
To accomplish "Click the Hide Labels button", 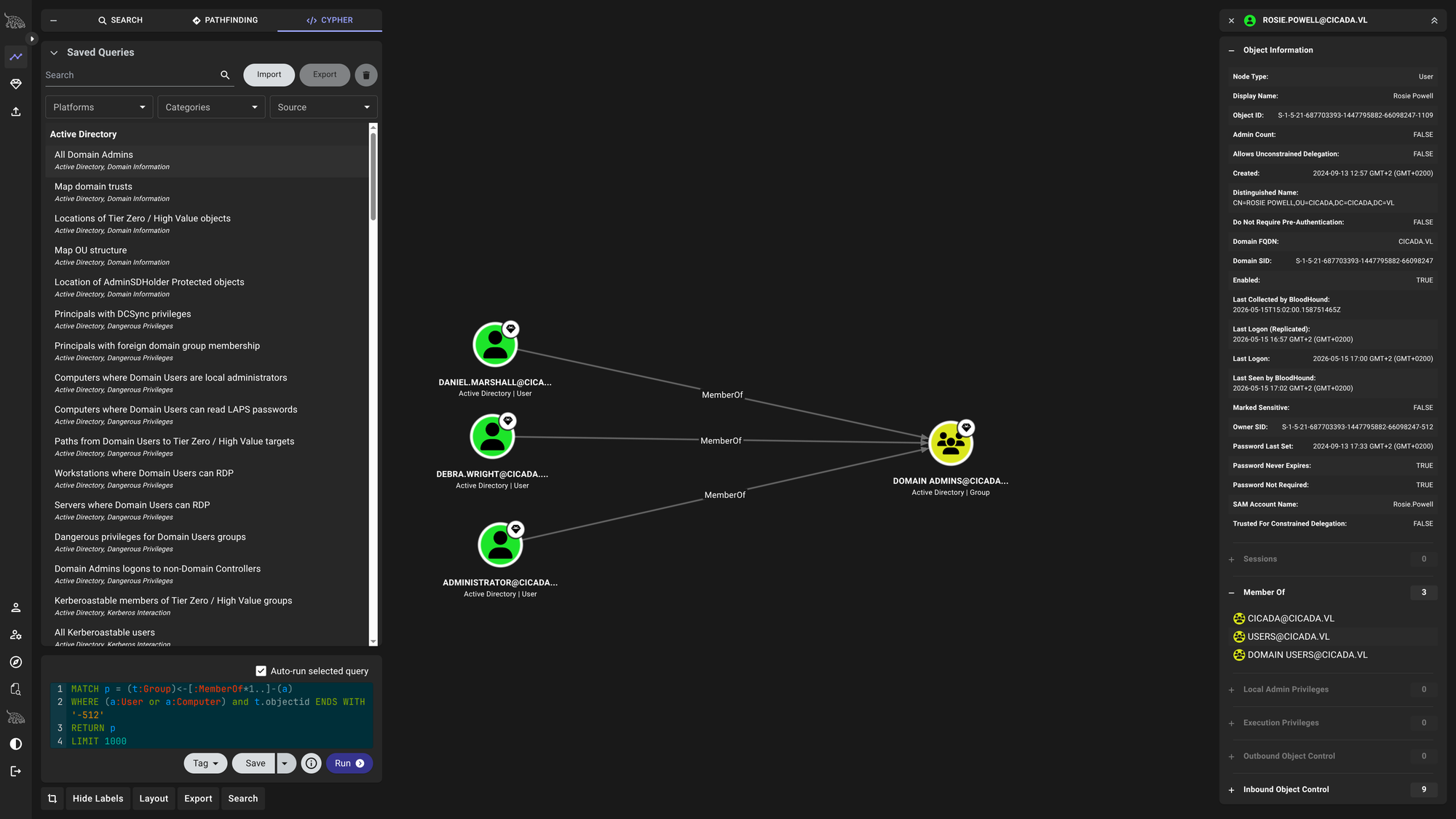I will 98,799.
